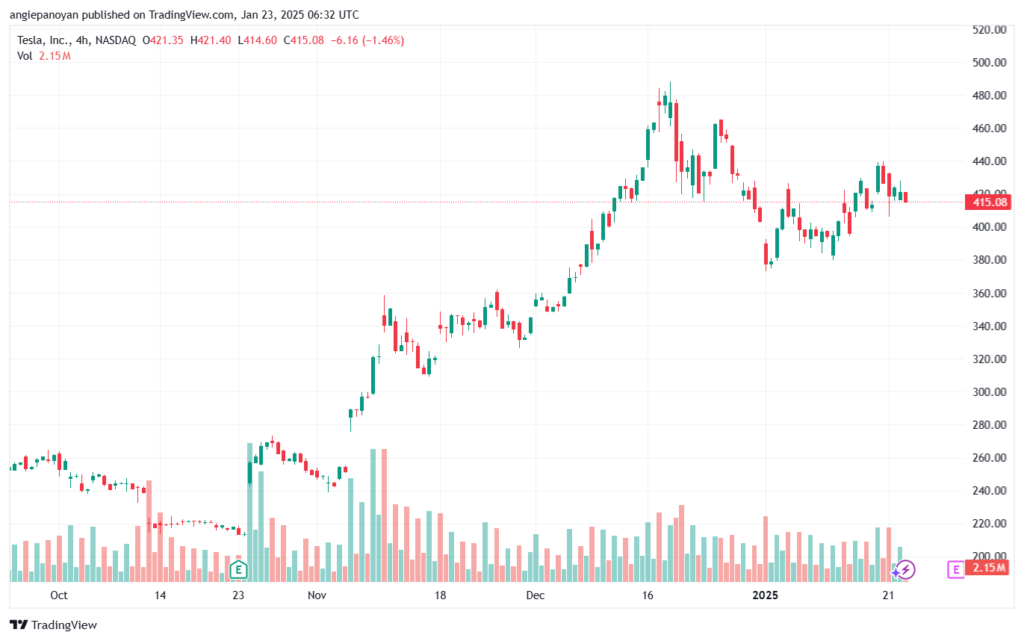Click the Dec label on the time axis

[x=535, y=595]
